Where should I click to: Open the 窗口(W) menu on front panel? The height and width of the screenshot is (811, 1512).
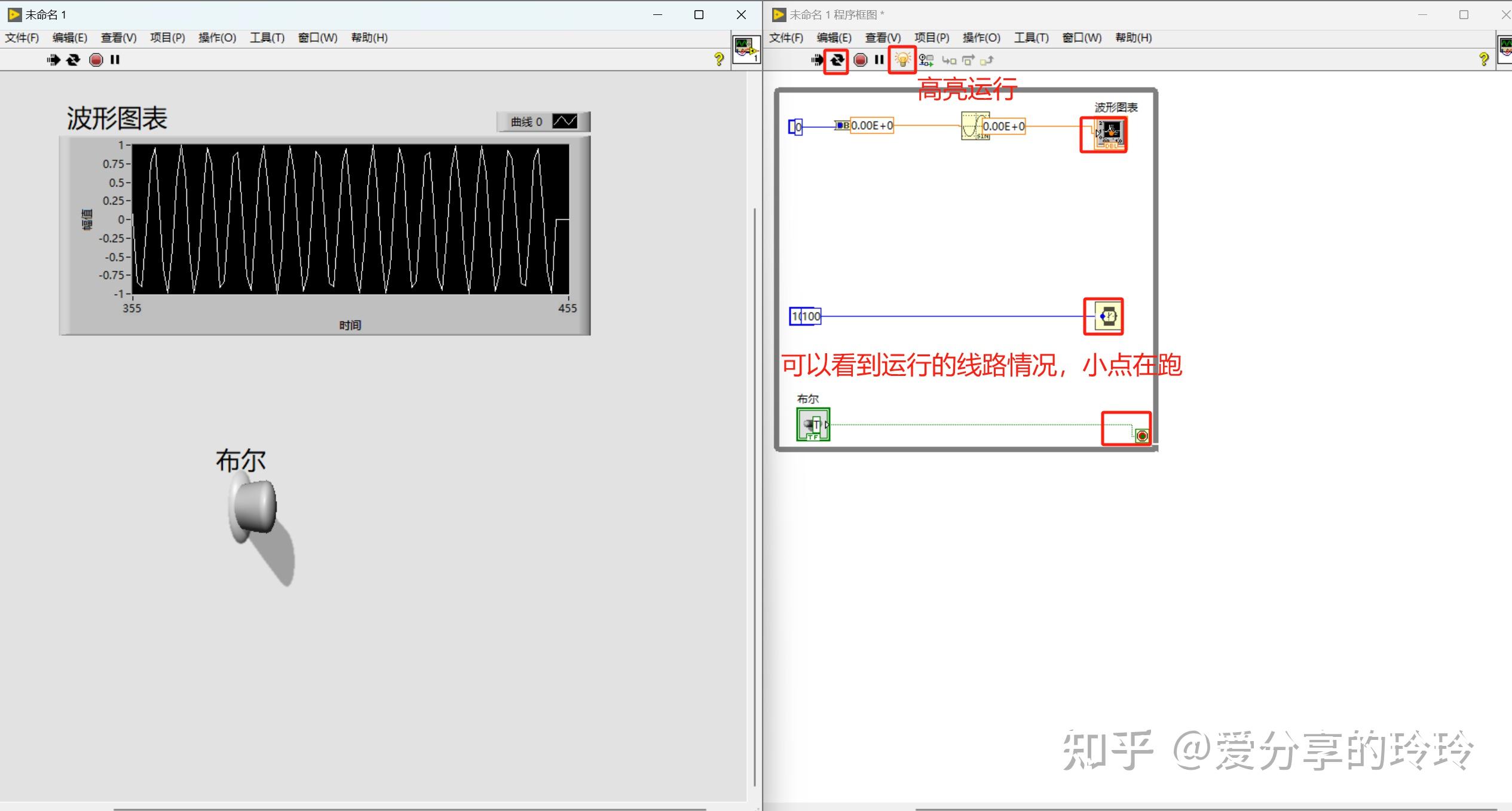(x=317, y=37)
